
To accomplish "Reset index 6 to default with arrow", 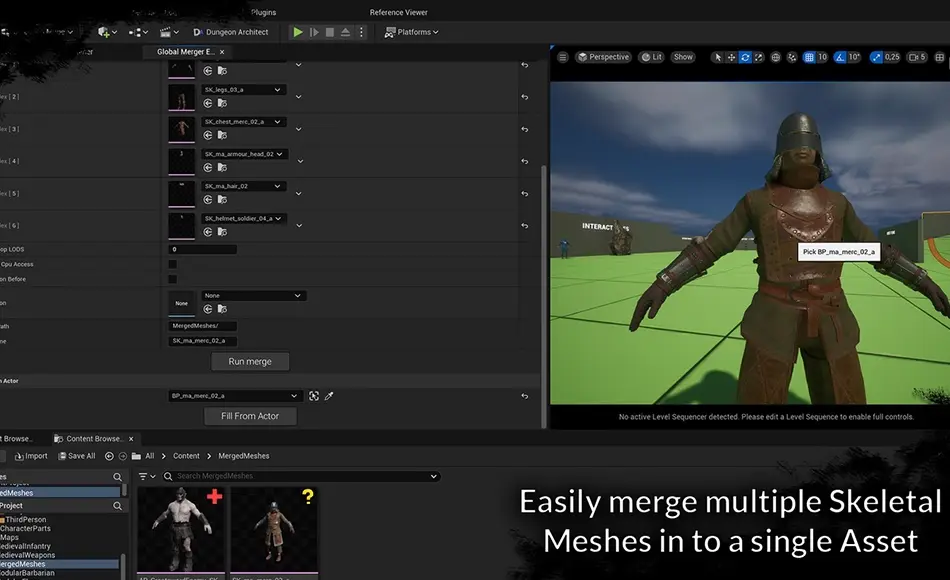I will [x=525, y=225].
